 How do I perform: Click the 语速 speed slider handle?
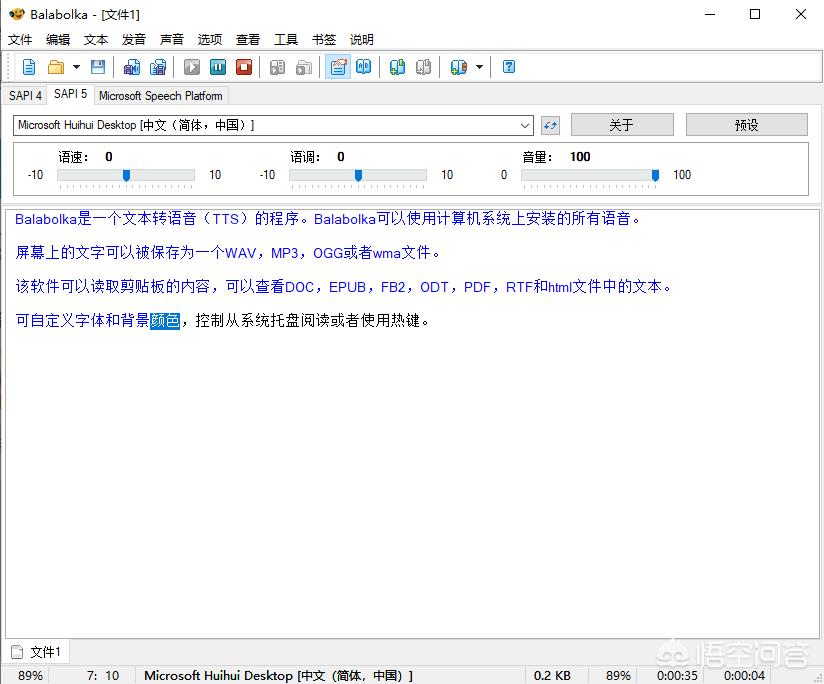coord(126,175)
